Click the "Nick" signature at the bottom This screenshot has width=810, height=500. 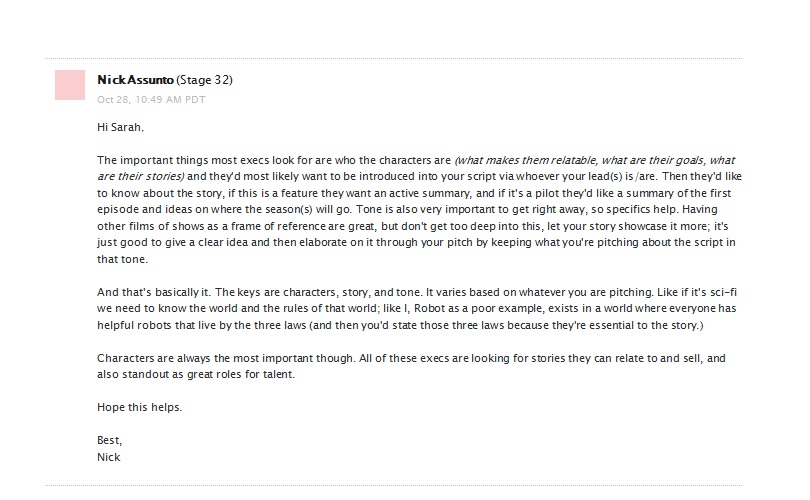[x=108, y=457]
